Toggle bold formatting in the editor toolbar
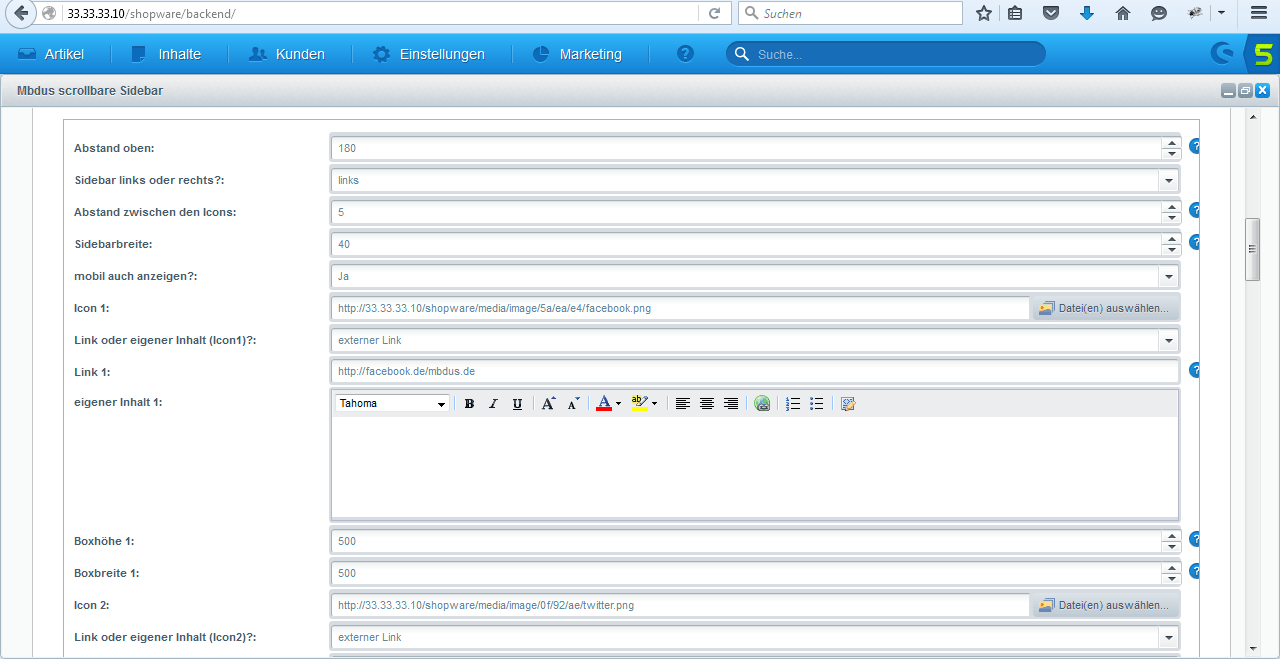The width and height of the screenshot is (1280, 659). [x=469, y=403]
